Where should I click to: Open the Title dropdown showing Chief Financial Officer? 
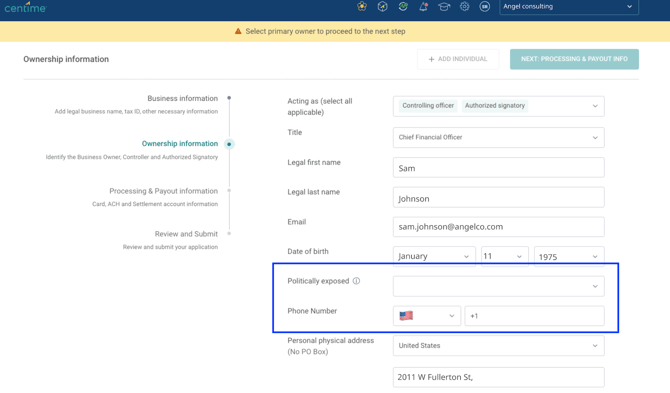click(x=498, y=138)
